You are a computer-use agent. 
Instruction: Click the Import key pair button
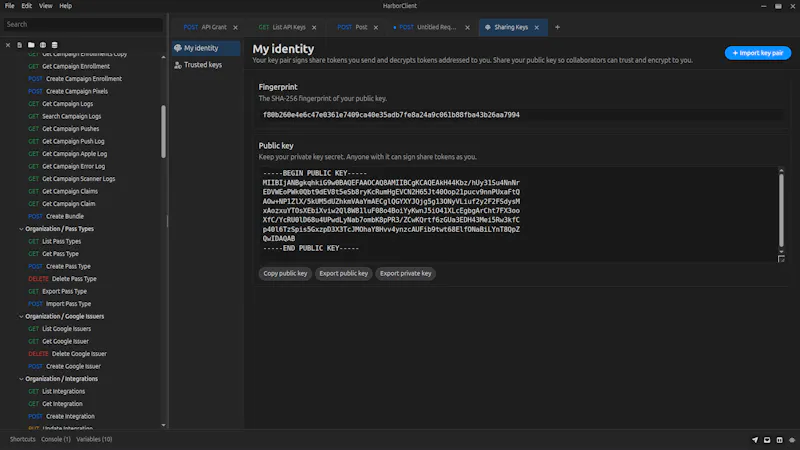pos(758,53)
